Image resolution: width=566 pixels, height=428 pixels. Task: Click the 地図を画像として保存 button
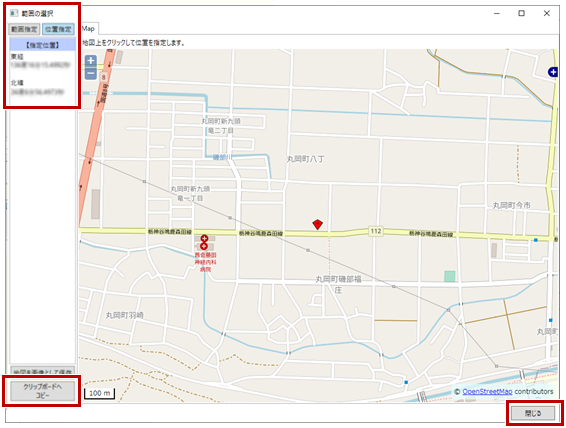[43, 371]
